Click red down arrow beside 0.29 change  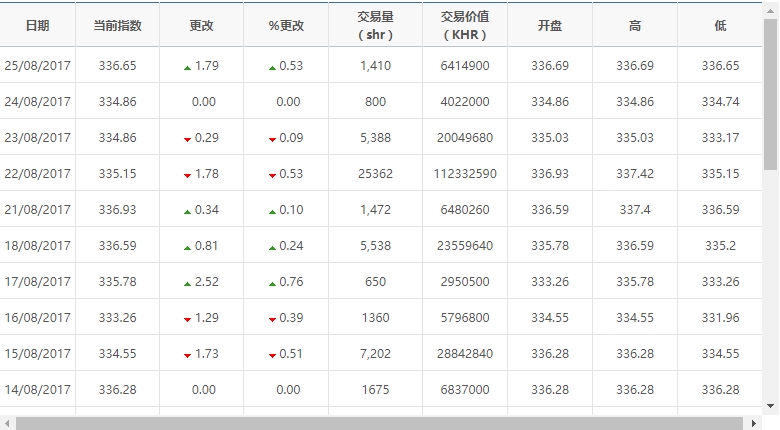[187, 139]
